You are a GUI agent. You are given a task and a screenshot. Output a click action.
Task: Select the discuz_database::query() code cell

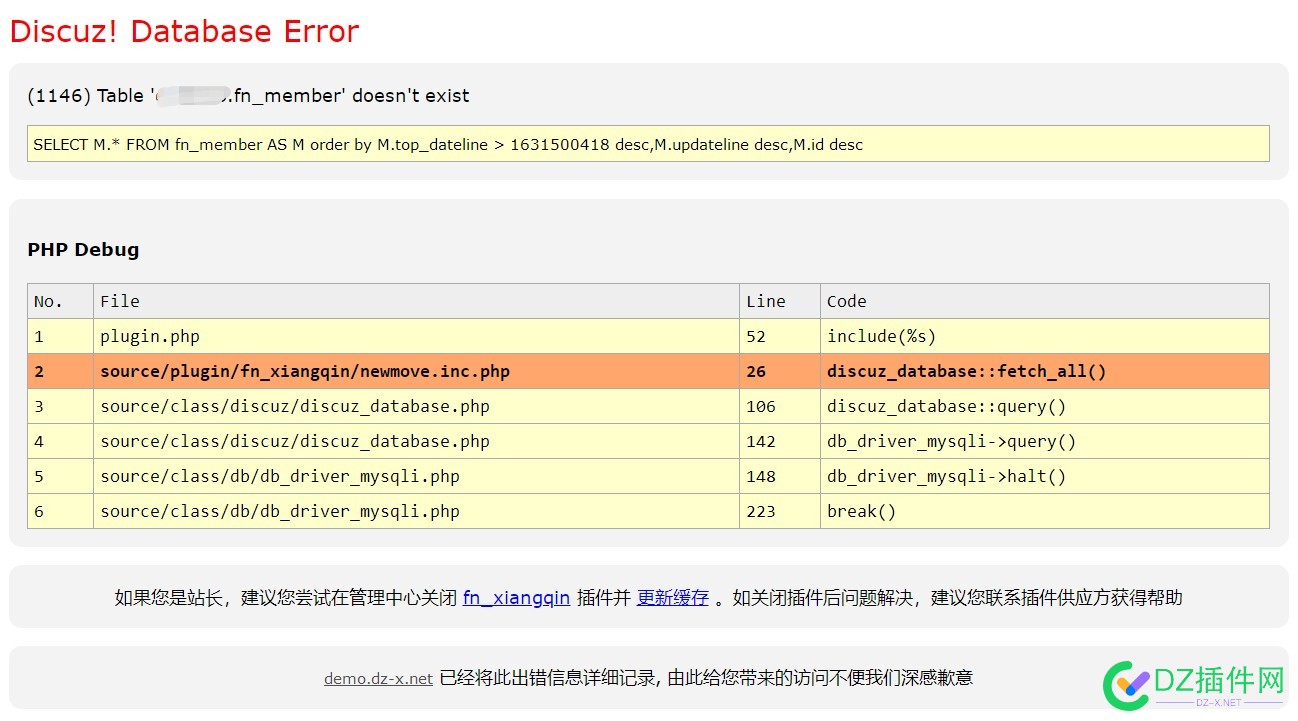tap(1045, 406)
